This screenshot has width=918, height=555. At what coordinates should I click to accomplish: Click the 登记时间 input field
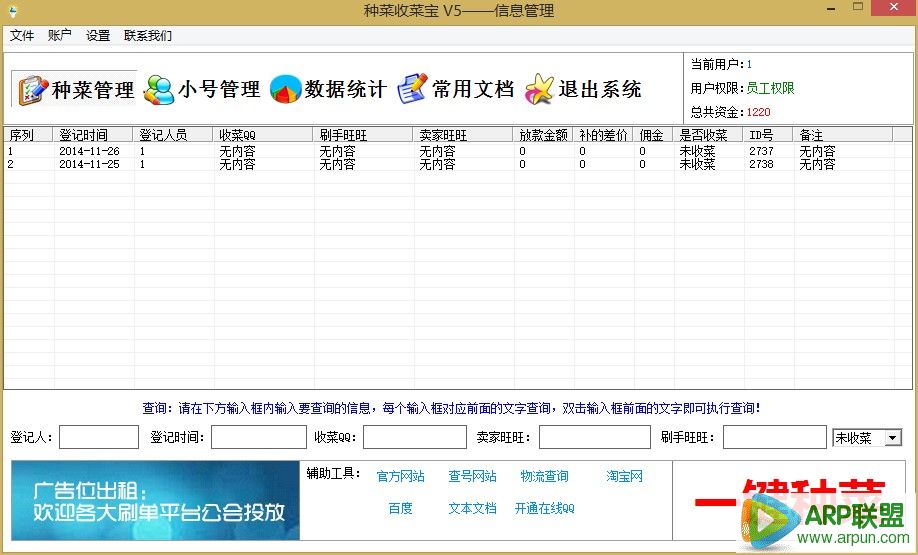click(259, 437)
